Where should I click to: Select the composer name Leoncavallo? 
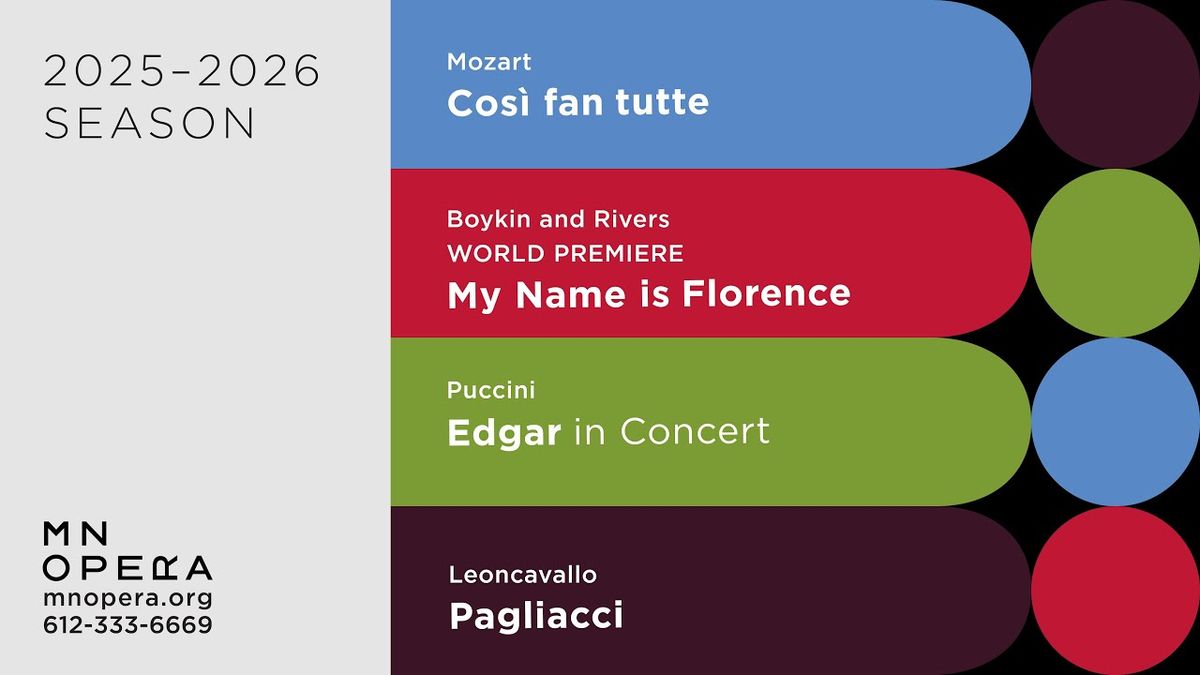pyautogui.click(x=523, y=574)
